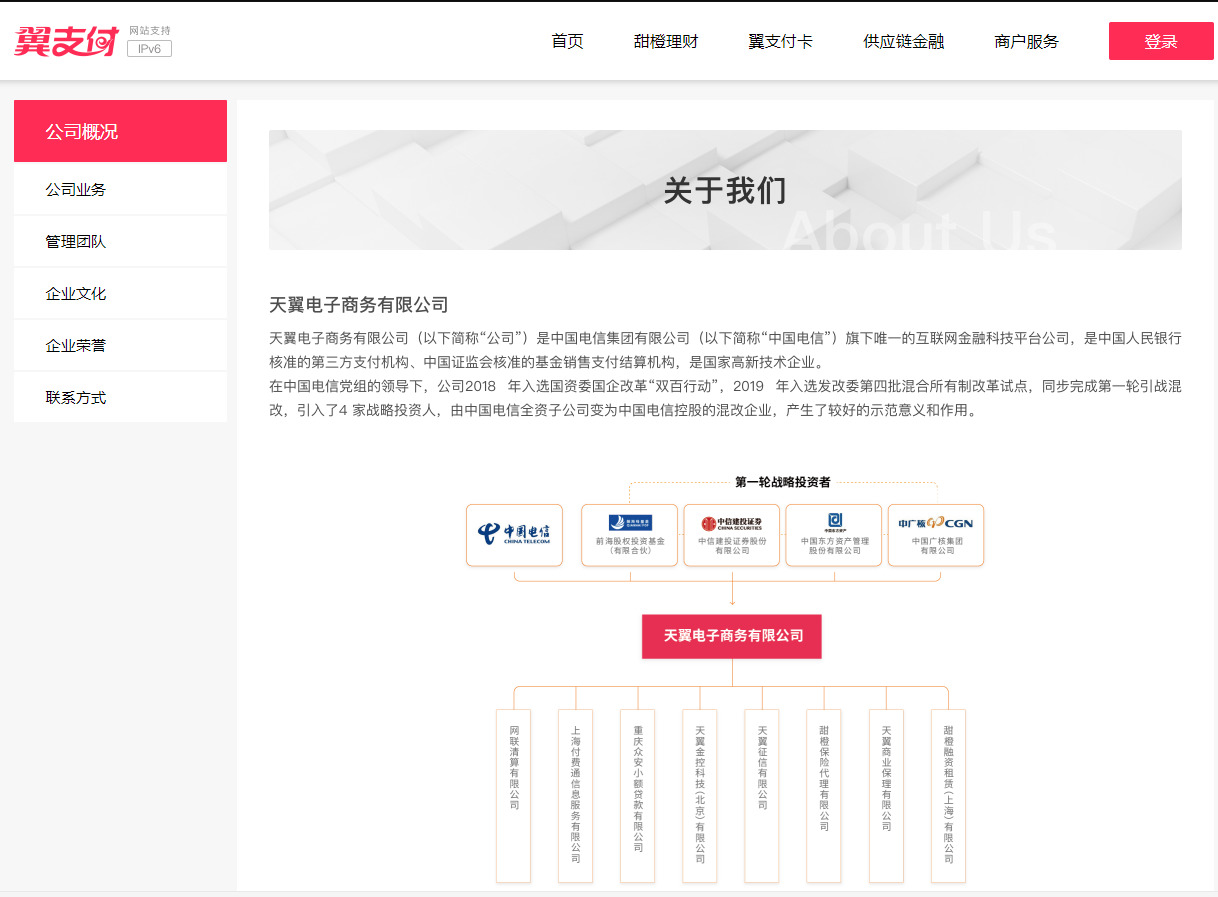Click the 网联清算有限公司 subsidiary box

tap(514, 796)
